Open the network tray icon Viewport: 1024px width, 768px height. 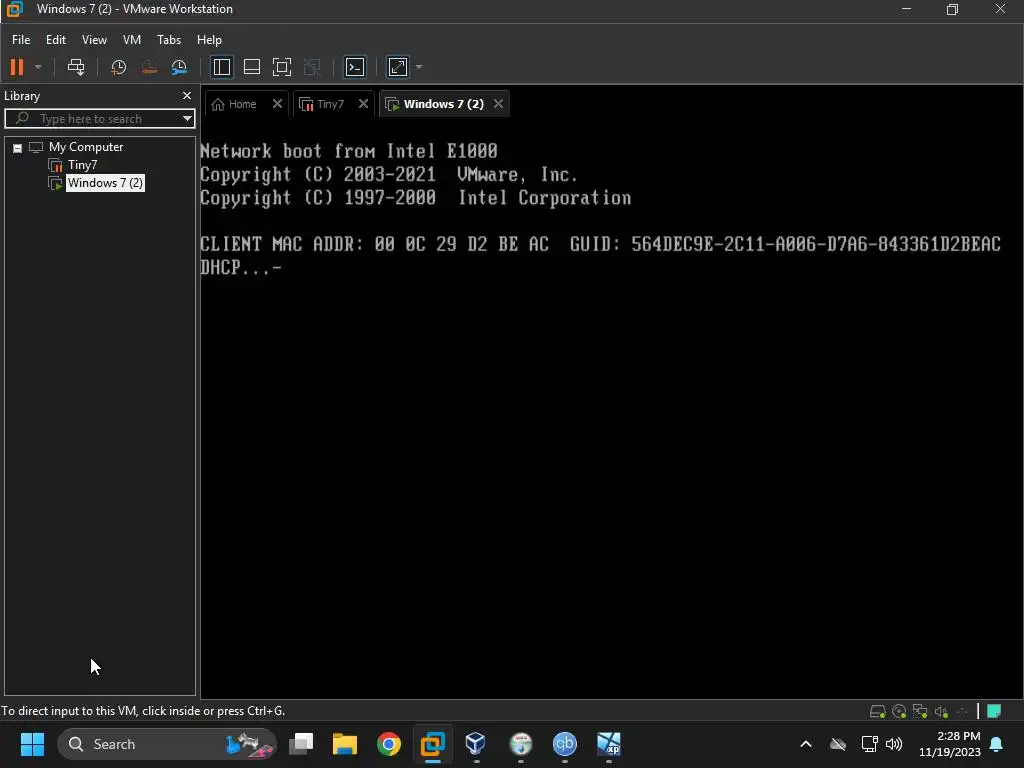click(x=869, y=744)
